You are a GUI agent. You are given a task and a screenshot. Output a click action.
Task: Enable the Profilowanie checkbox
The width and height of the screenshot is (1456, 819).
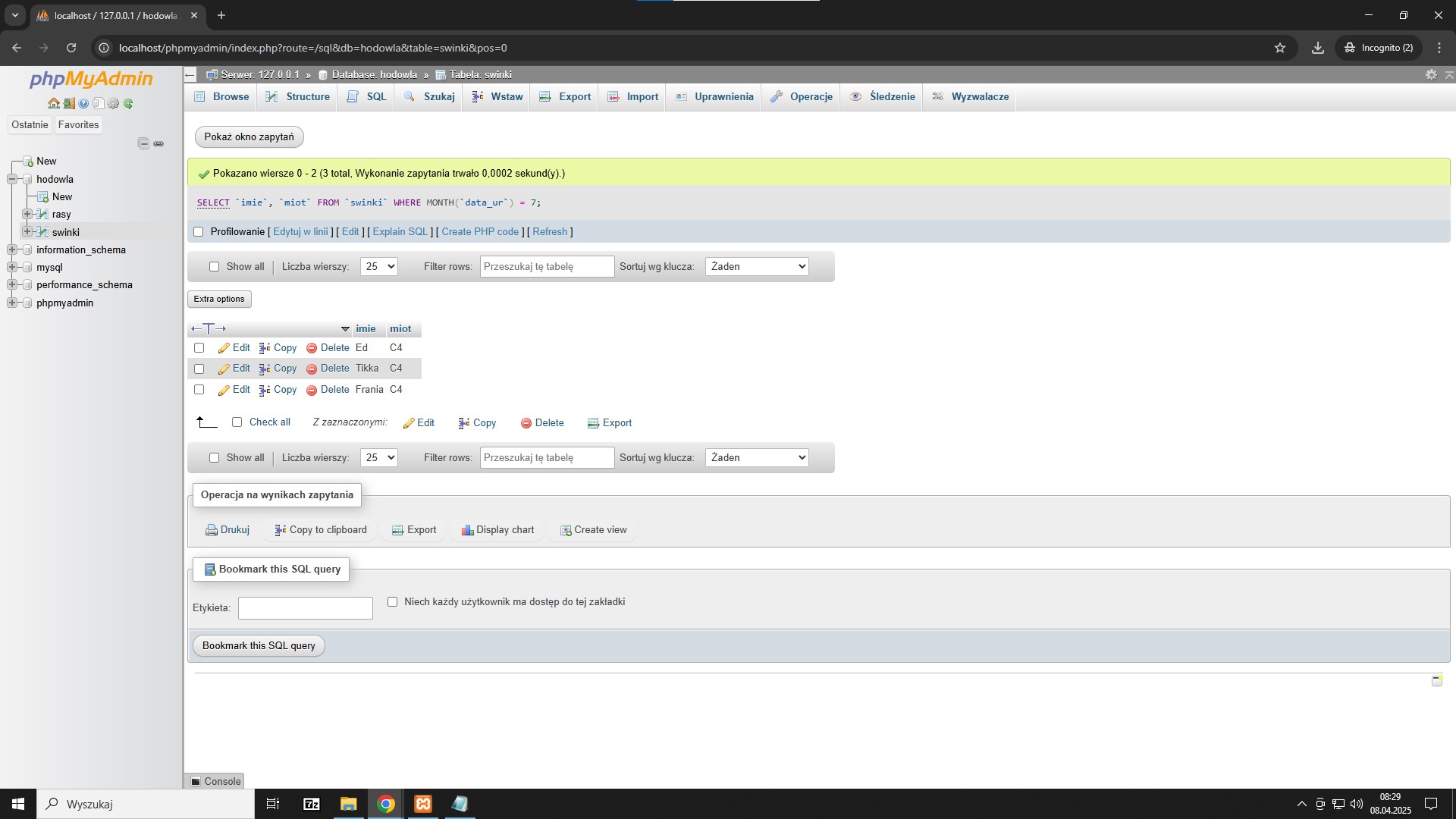(x=199, y=232)
